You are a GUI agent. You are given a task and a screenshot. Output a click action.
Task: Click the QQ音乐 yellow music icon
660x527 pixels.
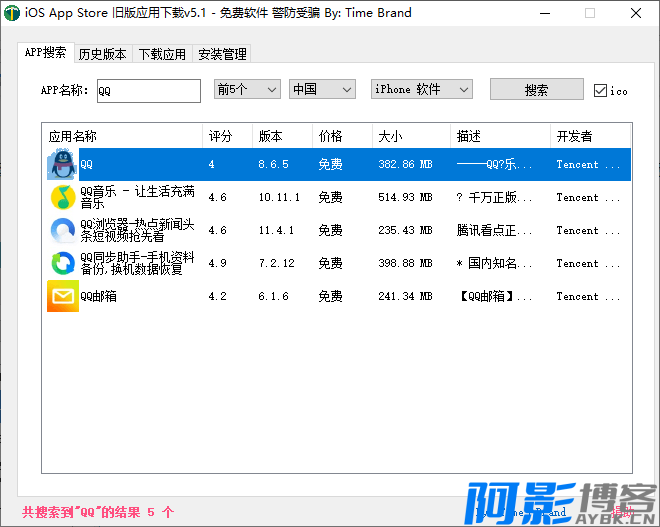[63, 197]
